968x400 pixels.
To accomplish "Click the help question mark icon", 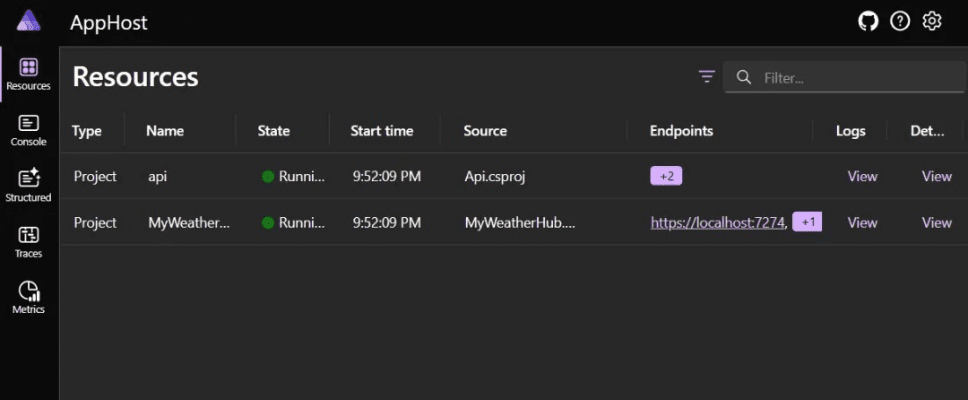I will click(900, 21).
